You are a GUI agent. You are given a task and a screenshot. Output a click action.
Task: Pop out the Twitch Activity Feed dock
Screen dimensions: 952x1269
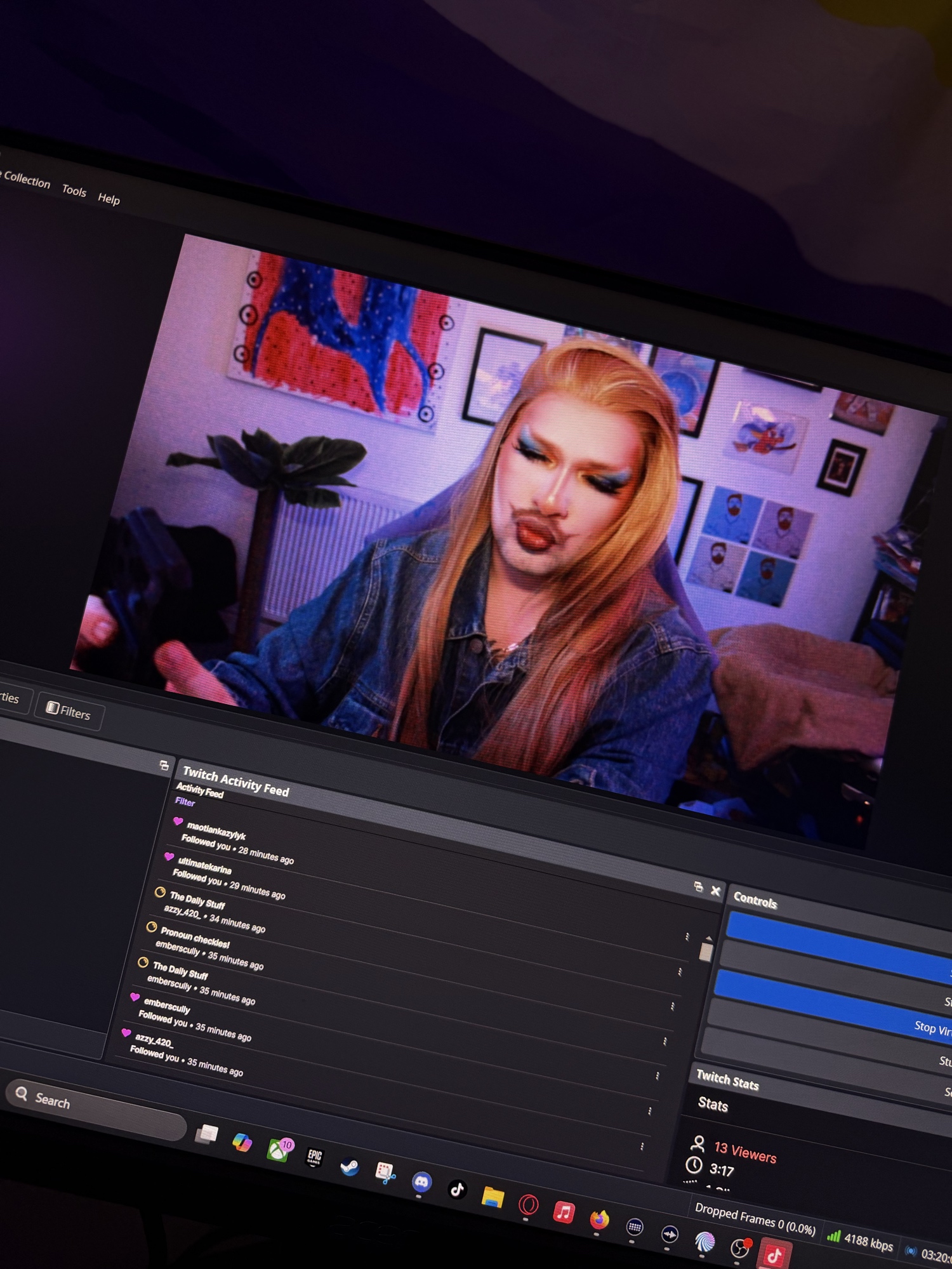click(x=698, y=887)
